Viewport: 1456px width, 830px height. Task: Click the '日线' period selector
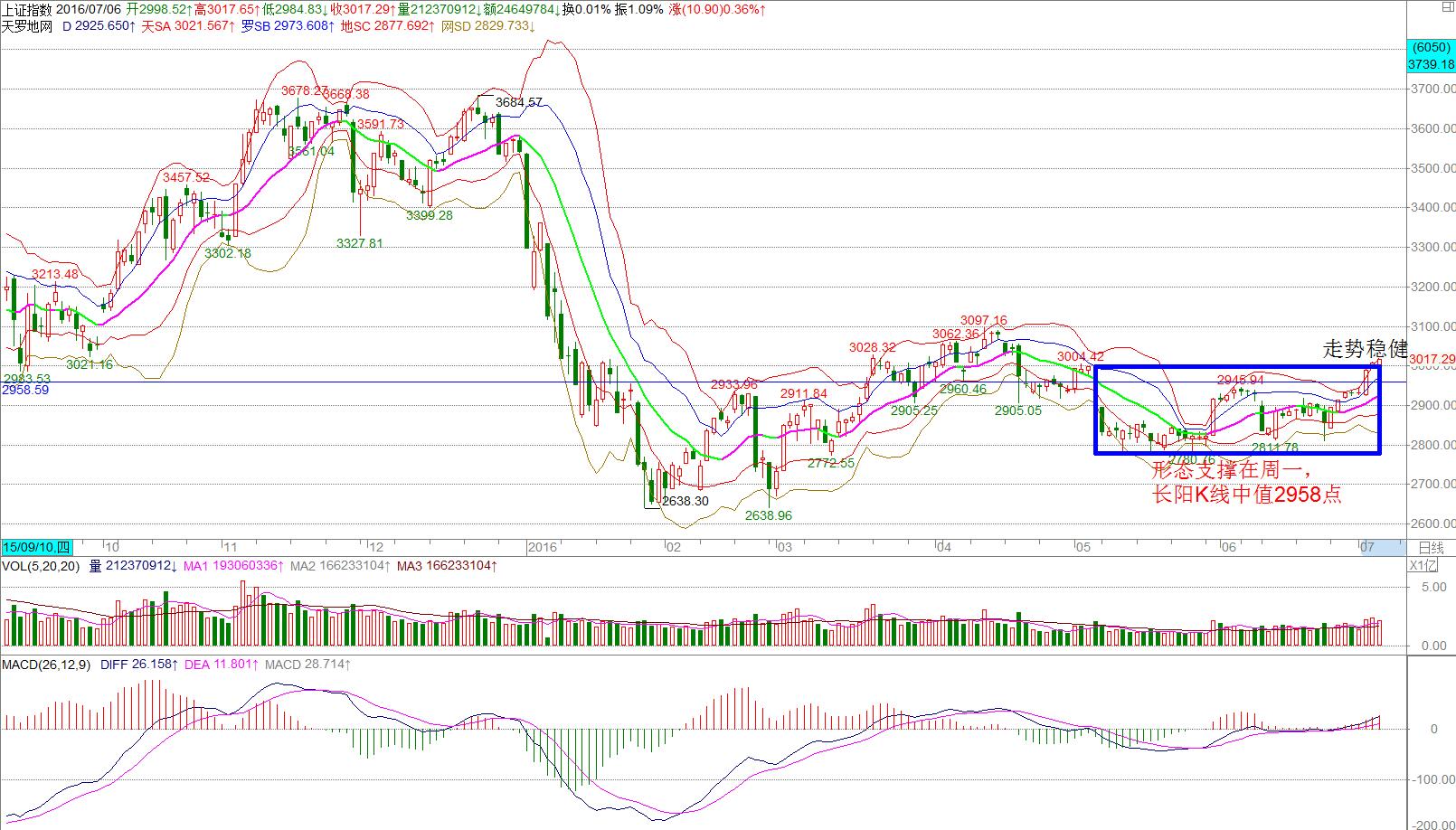click(x=1431, y=547)
